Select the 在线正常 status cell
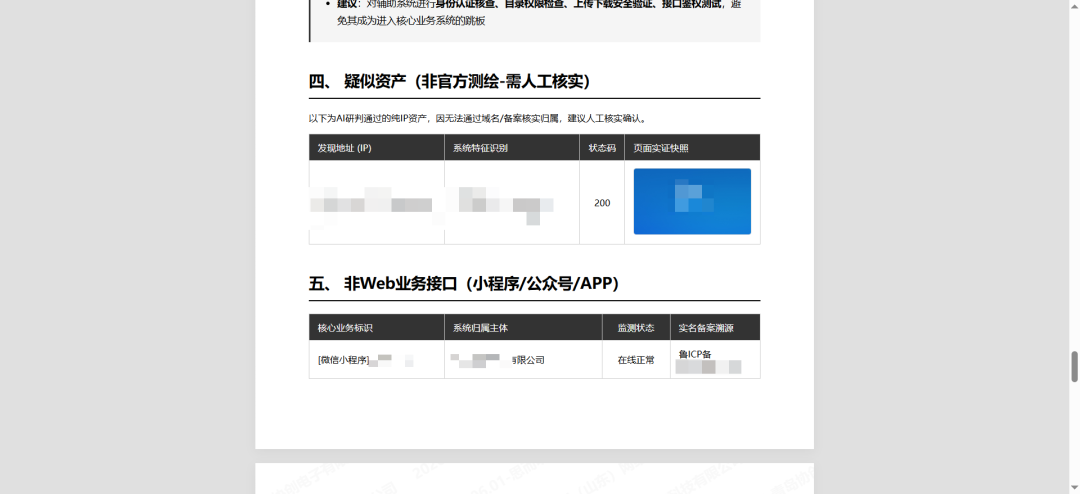Viewport: 1080px width, 494px height. point(636,360)
